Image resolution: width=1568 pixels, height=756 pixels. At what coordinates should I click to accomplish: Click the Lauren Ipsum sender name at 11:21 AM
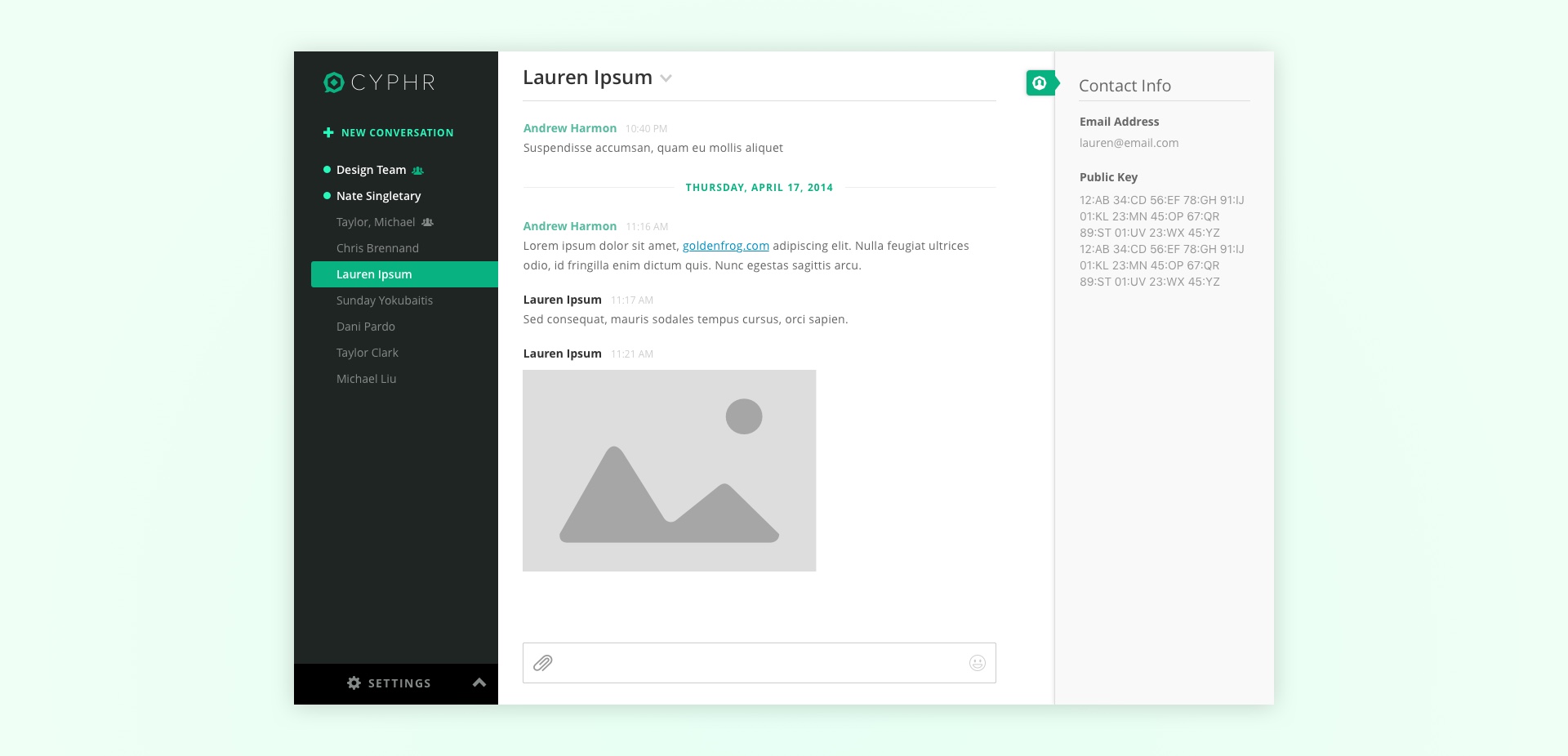[x=563, y=354]
